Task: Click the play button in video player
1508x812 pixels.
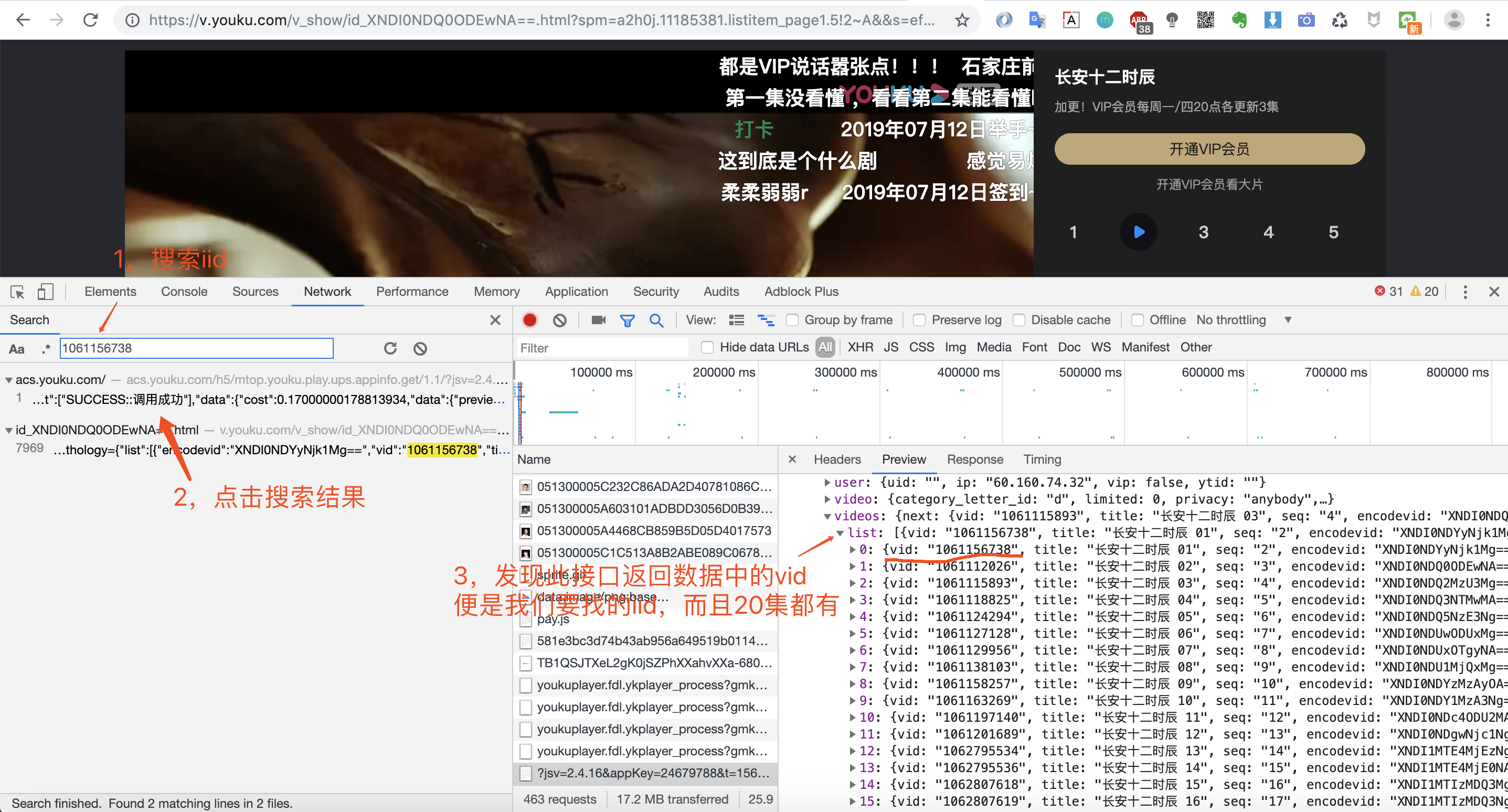Action: [1139, 232]
